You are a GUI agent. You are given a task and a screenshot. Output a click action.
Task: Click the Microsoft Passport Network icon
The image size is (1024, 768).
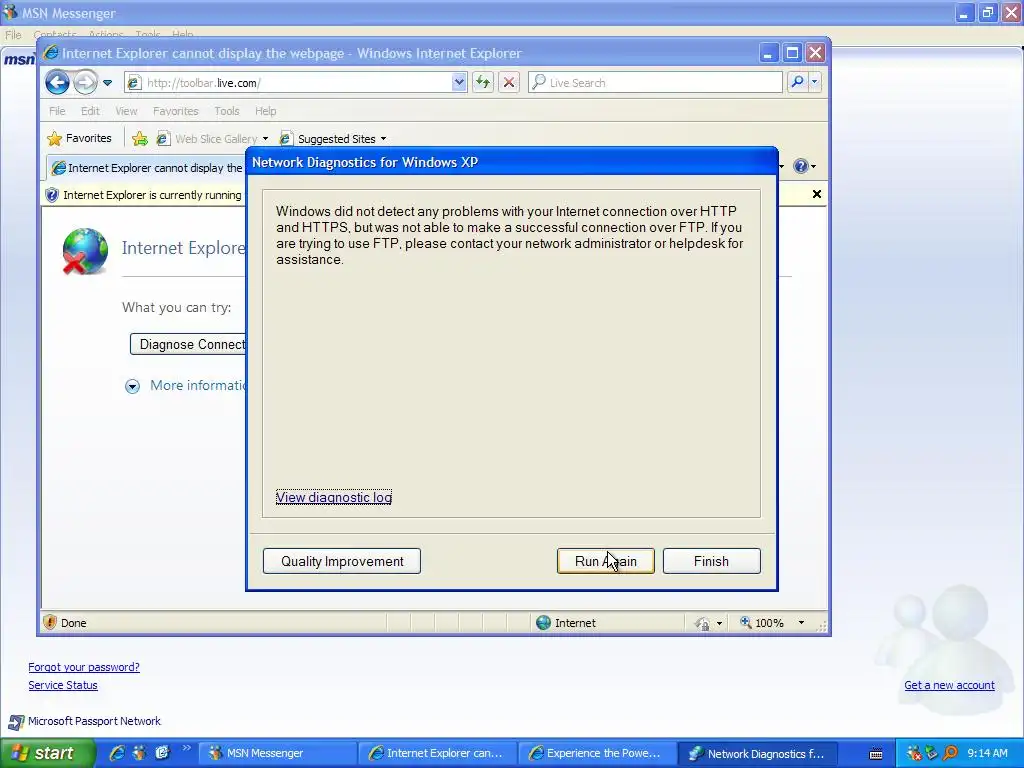pos(16,722)
